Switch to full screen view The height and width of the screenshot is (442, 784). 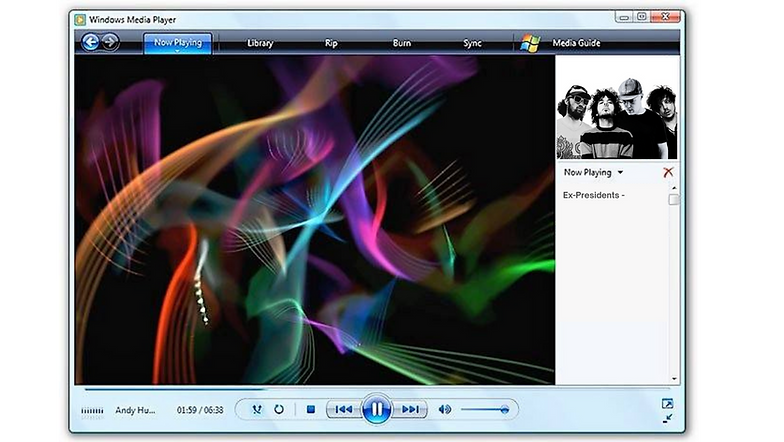tap(668, 404)
